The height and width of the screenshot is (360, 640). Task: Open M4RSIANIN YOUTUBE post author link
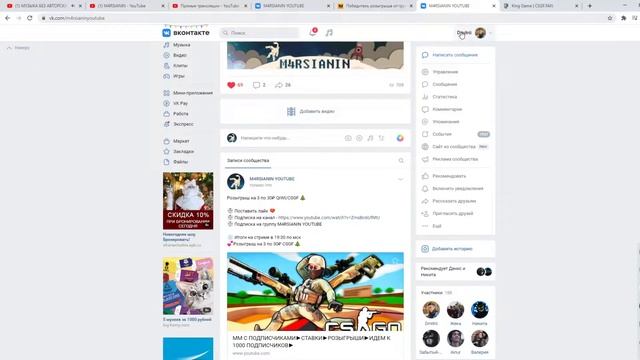tap(272, 179)
